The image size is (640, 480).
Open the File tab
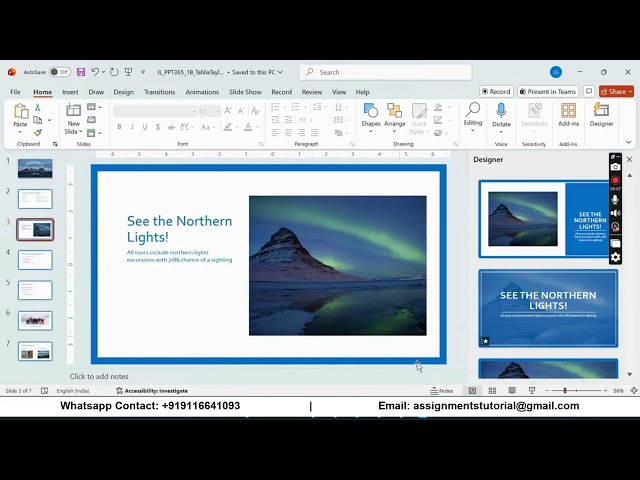(x=15, y=92)
